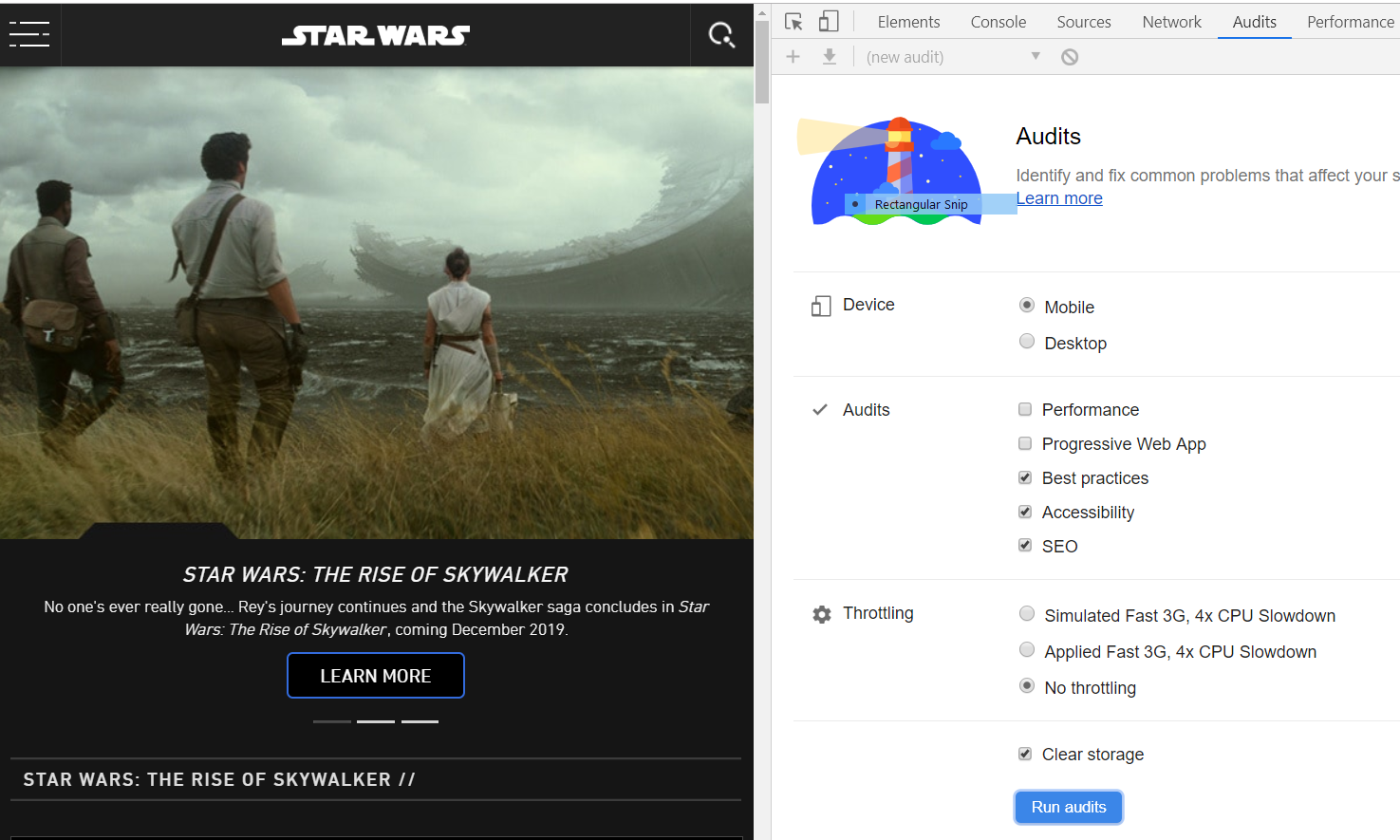Click the 'Throttling' section label
The height and width of the screenshot is (840, 1400).
pos(878,613)
